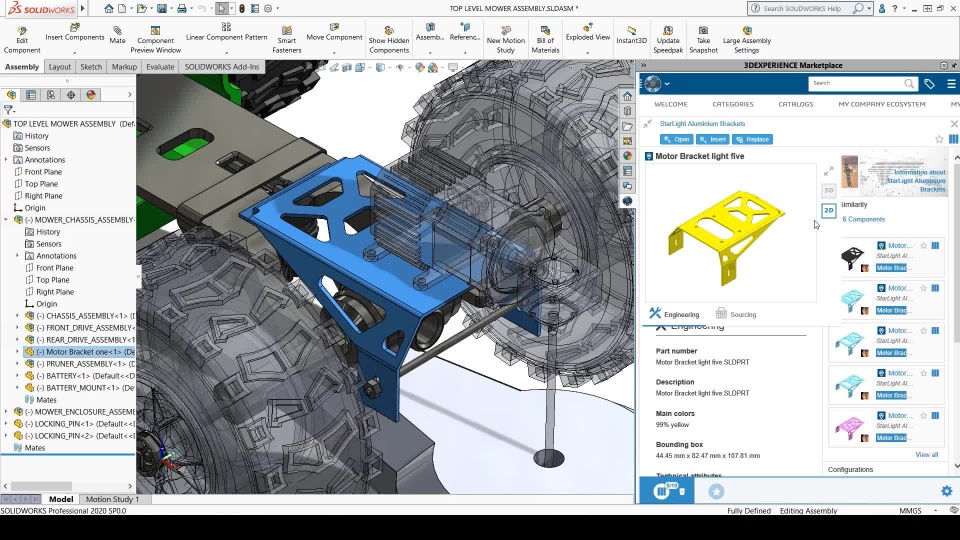
Task: Switch preview to 2D view
Action: tap(828, 211)
